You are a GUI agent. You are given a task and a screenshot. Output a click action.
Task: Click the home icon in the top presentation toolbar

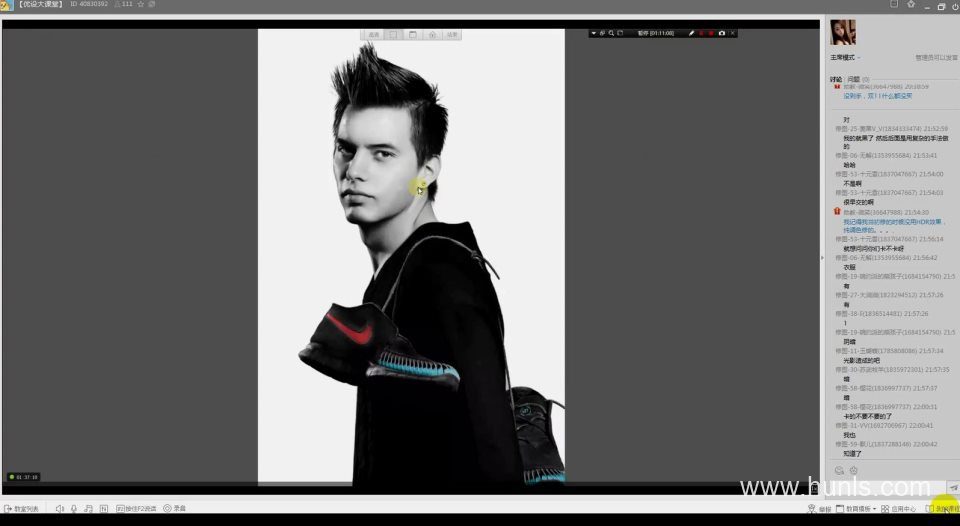432,35
